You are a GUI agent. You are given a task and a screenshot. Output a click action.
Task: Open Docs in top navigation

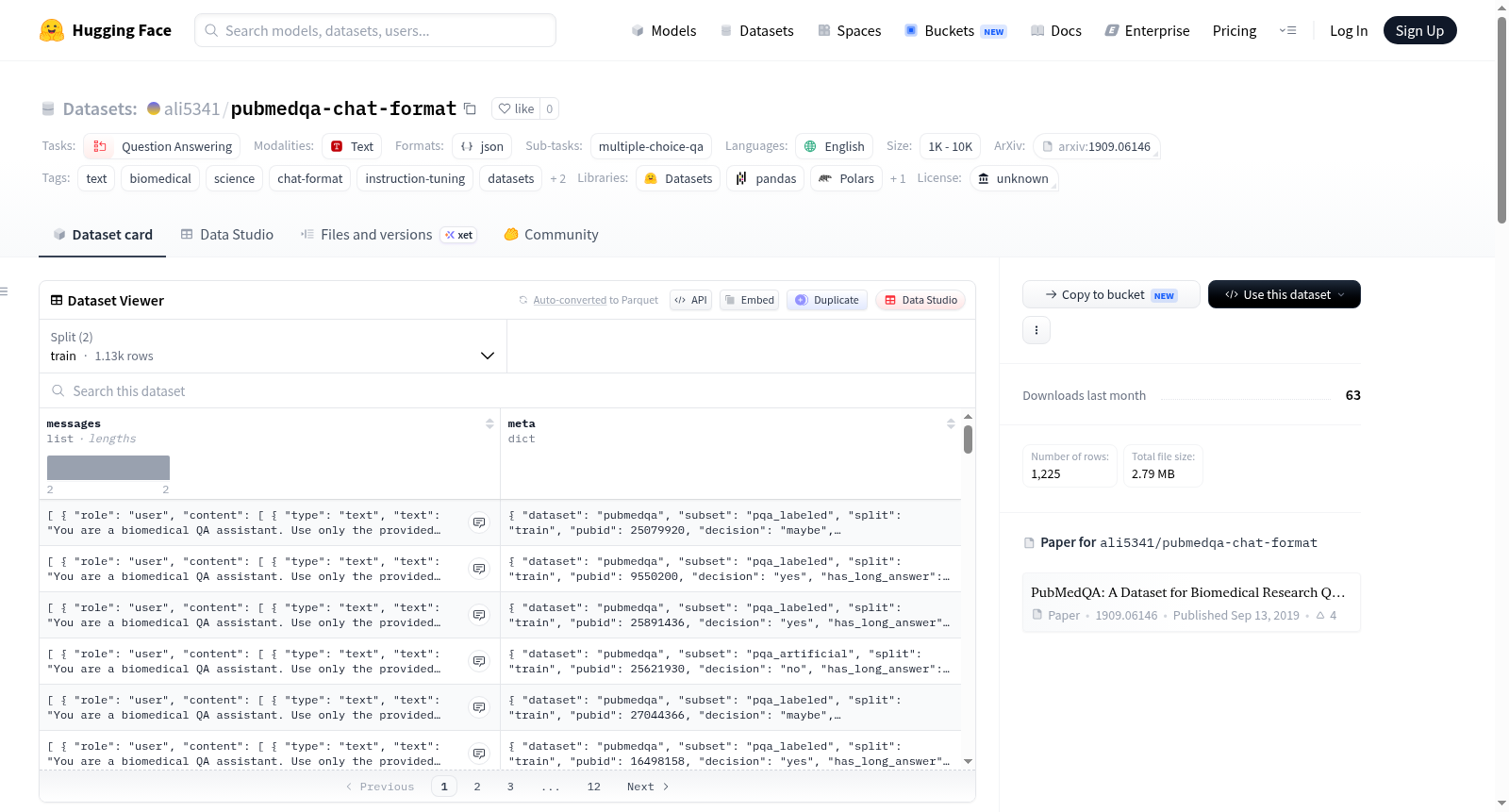click(1056, 30)
